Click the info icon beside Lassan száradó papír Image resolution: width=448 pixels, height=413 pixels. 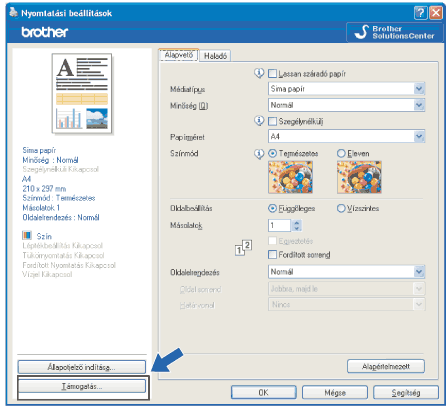[259, 73]
